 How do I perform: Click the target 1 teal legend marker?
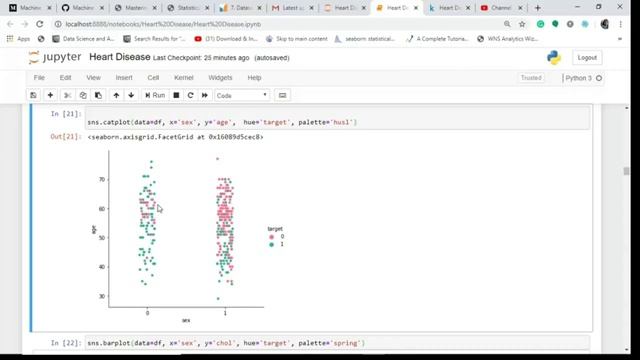(x=271, y=244)
